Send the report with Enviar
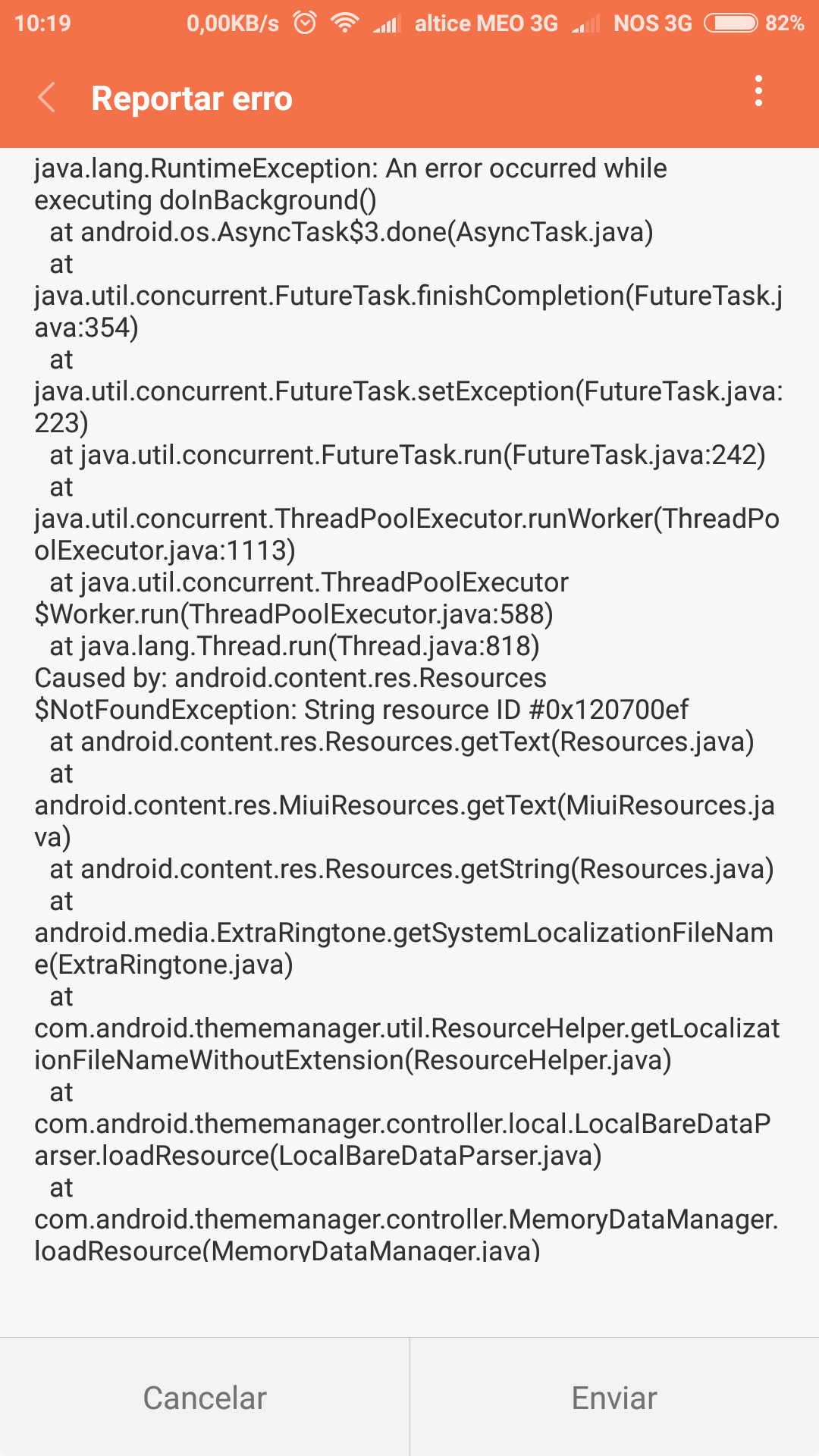Viewport: 819px width, 1456px height. point(615,1397)
